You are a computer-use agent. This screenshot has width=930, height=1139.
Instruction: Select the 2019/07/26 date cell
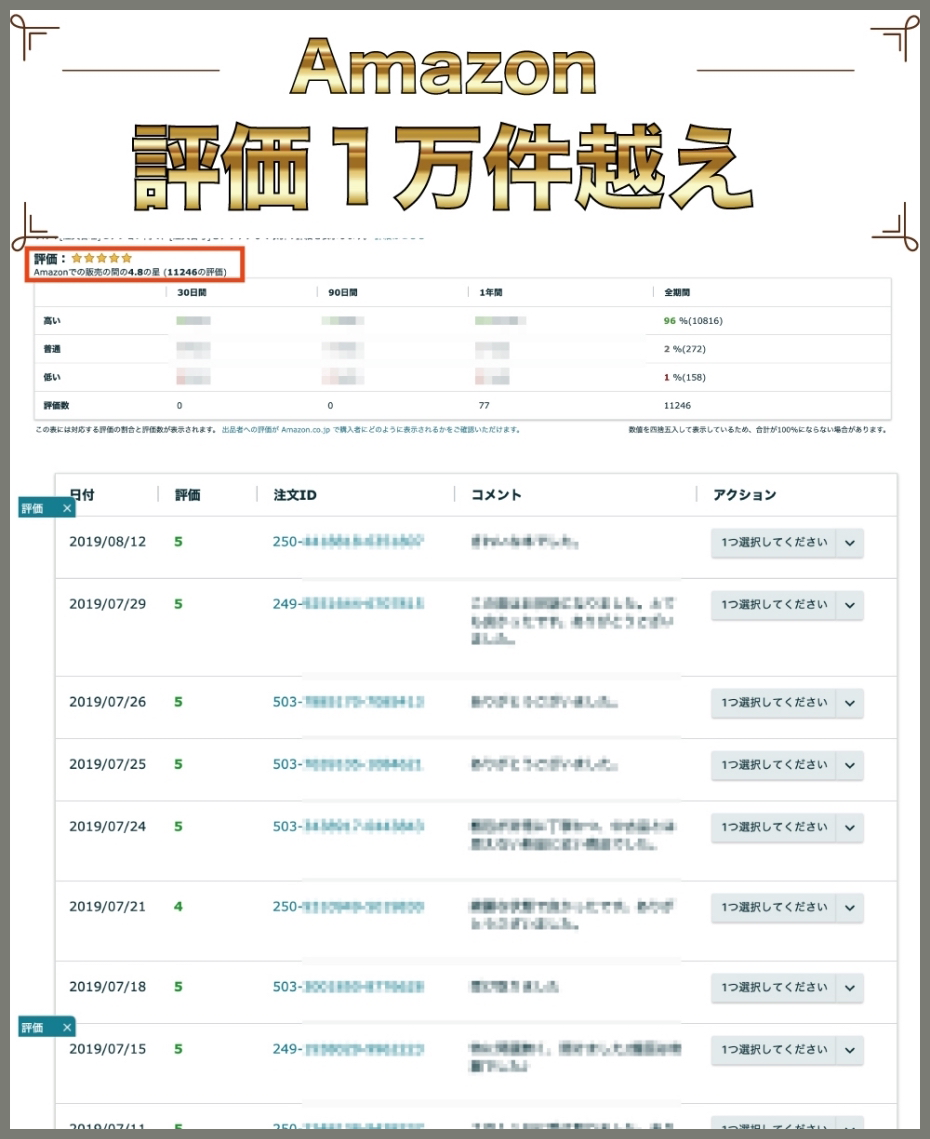(x=108, y=702)
